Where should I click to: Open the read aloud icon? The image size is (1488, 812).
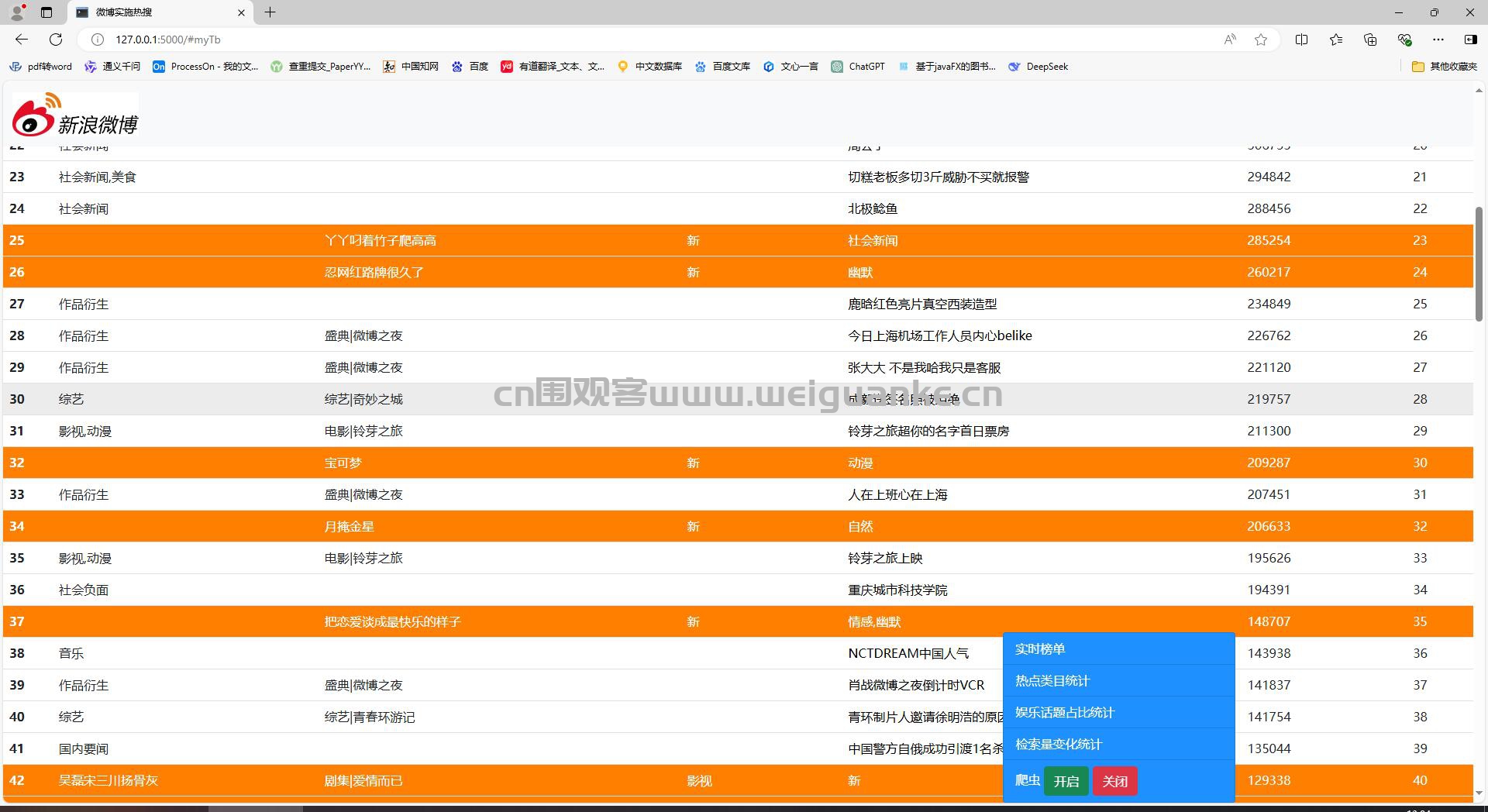1230,40
